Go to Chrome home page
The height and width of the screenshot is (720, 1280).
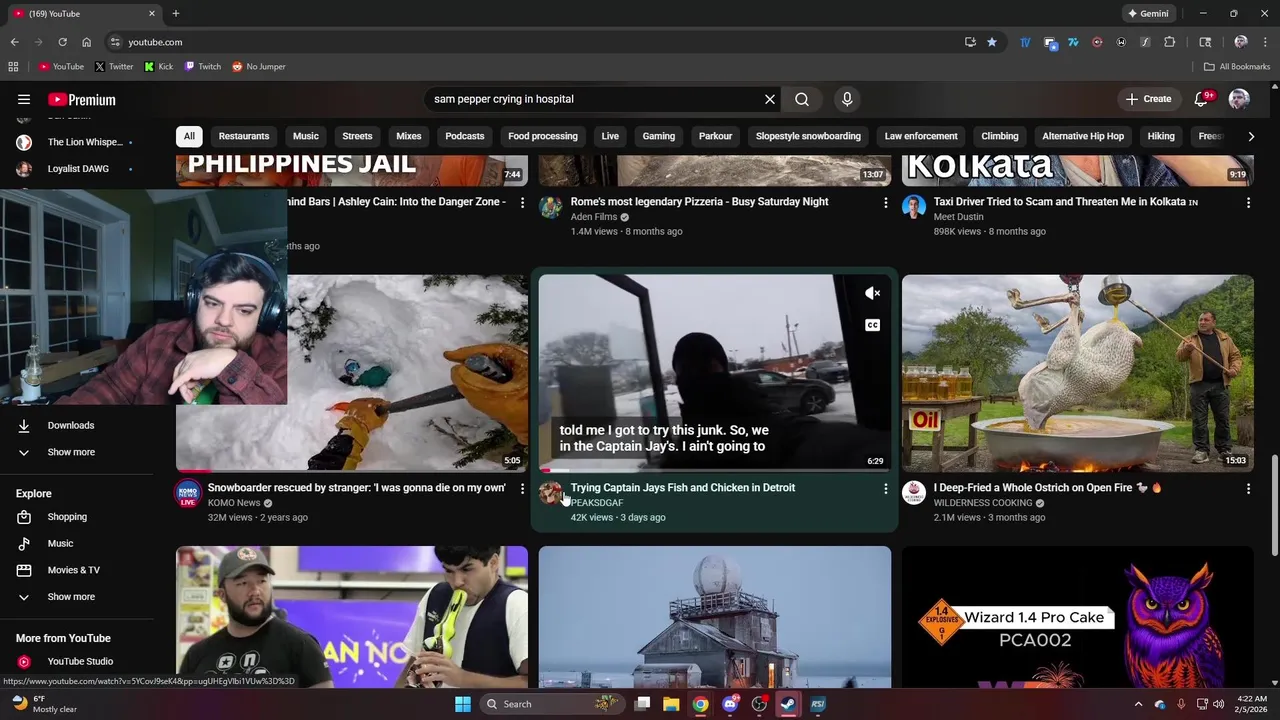click(86, 42)
